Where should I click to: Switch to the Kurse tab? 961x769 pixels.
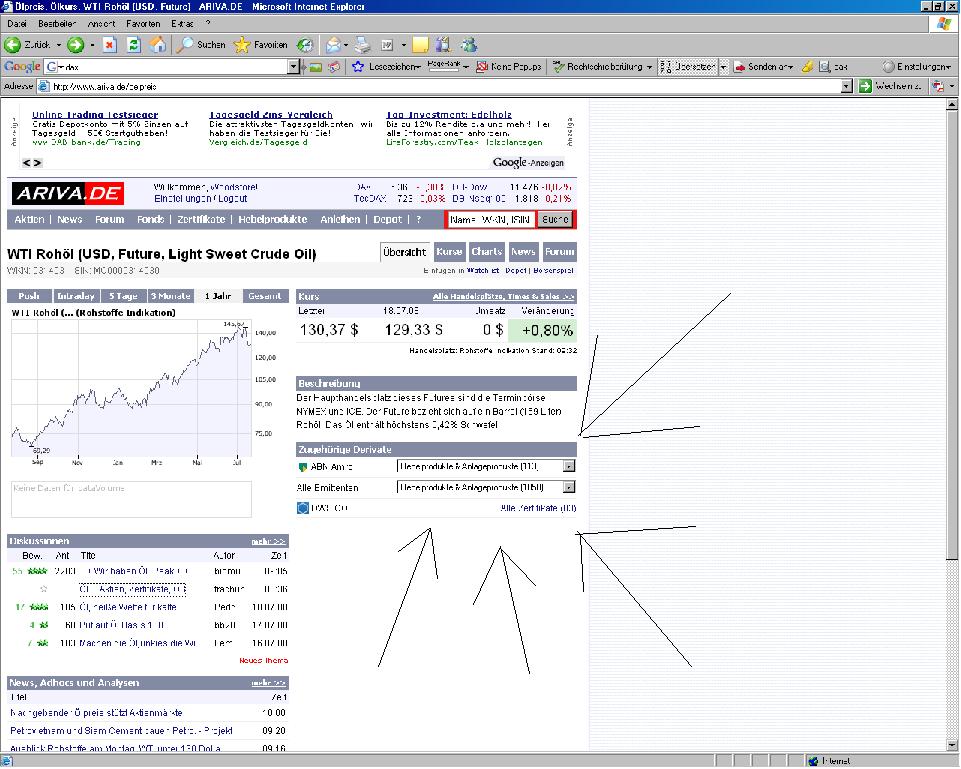pyautogui.click(x=449, y=252)
